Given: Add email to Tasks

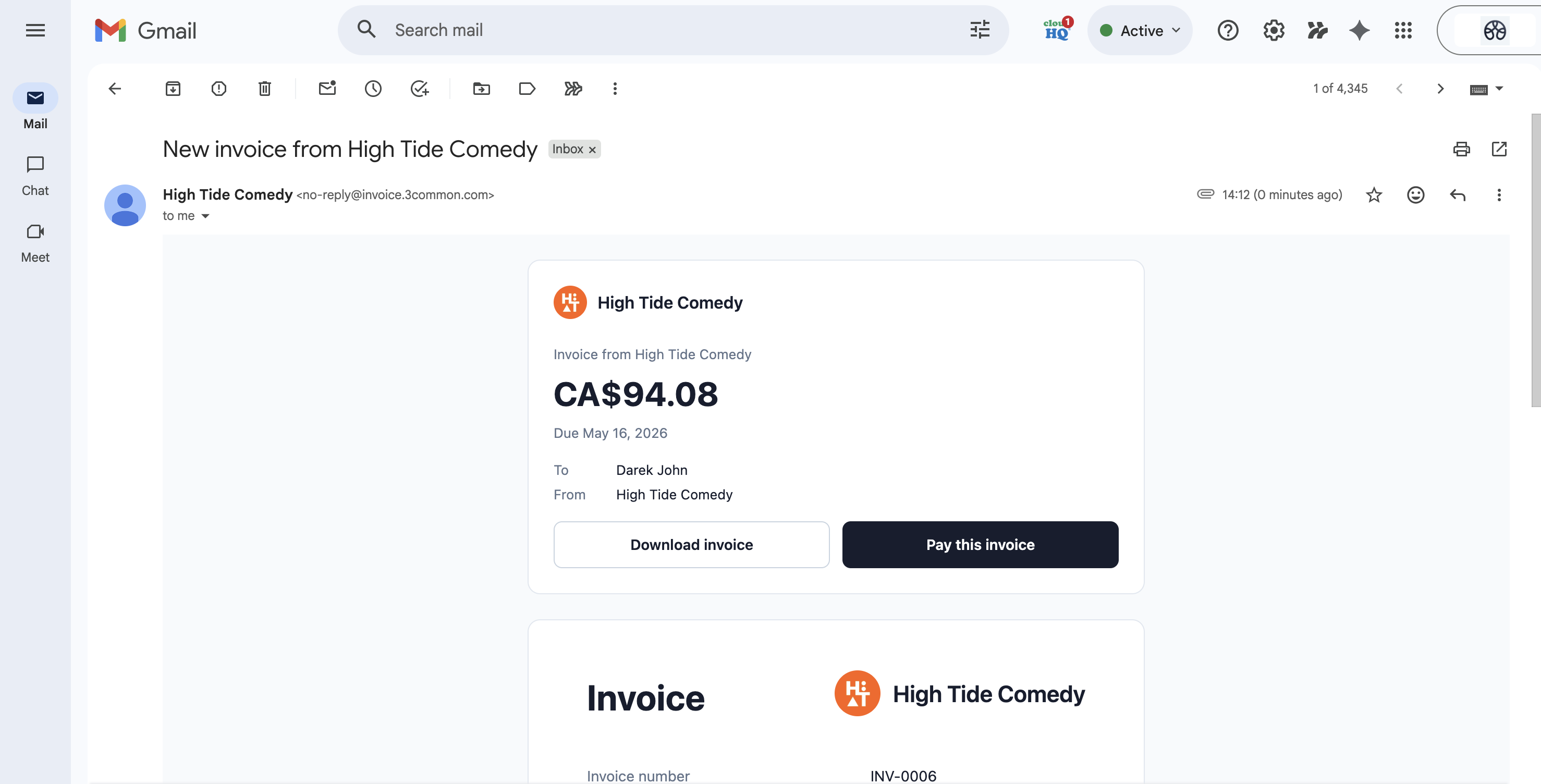Looking at the screenshot, I should (x=419, y=89).
